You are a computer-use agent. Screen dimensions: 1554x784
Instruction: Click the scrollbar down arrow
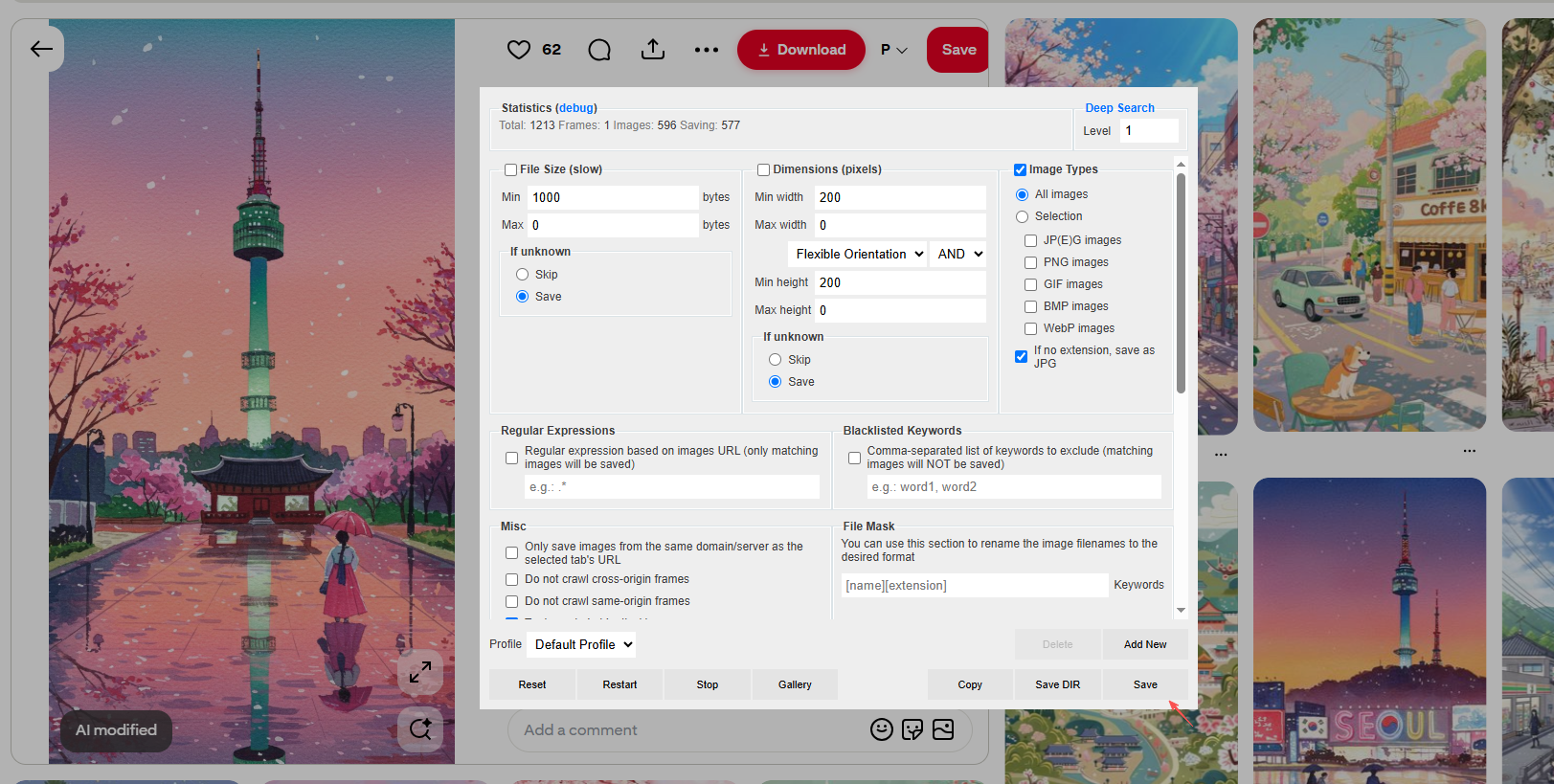point(1181,610)
